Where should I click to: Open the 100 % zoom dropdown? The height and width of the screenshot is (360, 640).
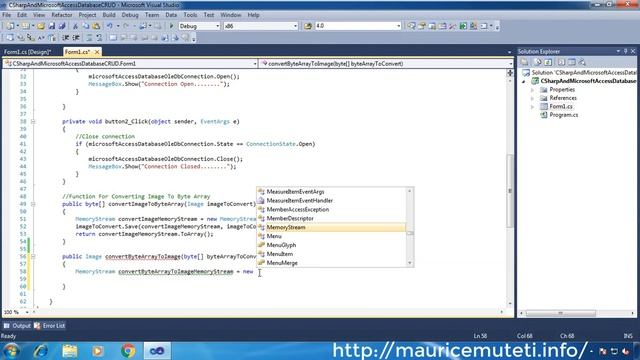[27, 312]
